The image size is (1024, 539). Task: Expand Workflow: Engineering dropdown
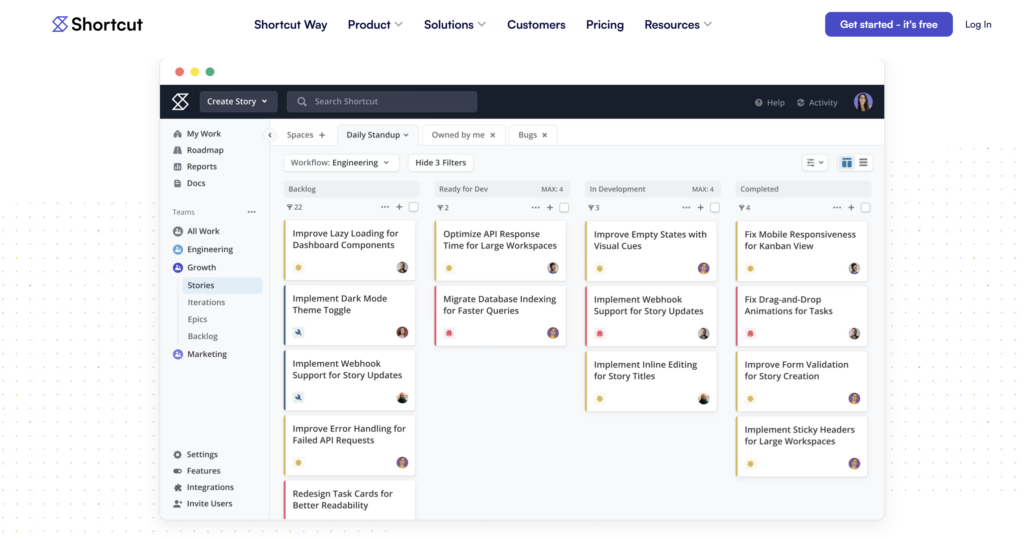[340, 163]
